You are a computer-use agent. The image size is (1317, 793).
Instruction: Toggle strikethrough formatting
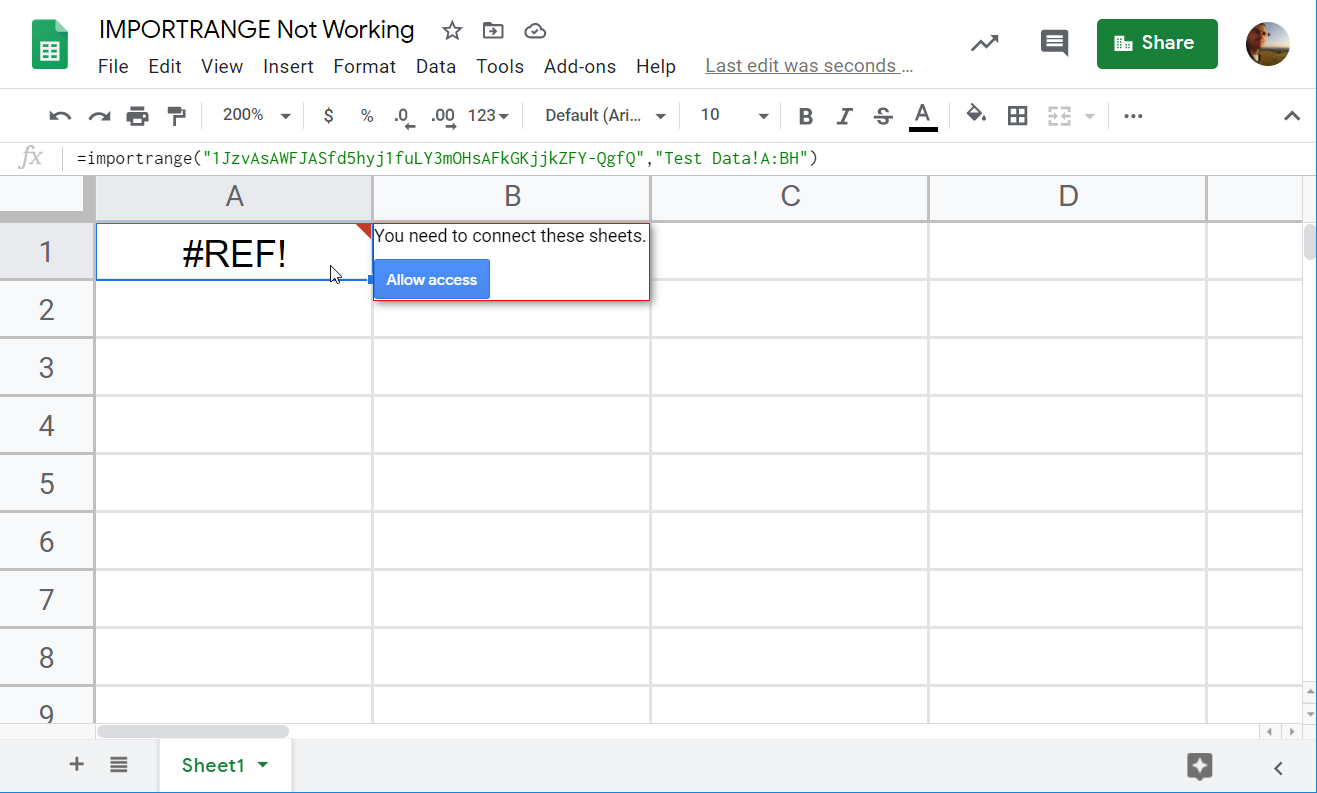click(882, 116)
